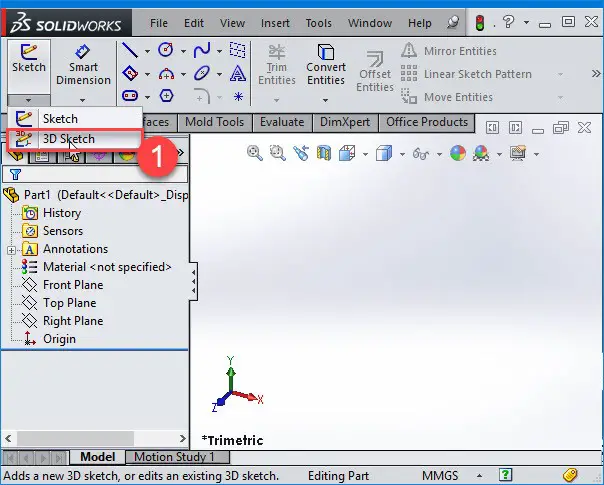
Task: Open the Window menu
Action: [x=370, y=23]
